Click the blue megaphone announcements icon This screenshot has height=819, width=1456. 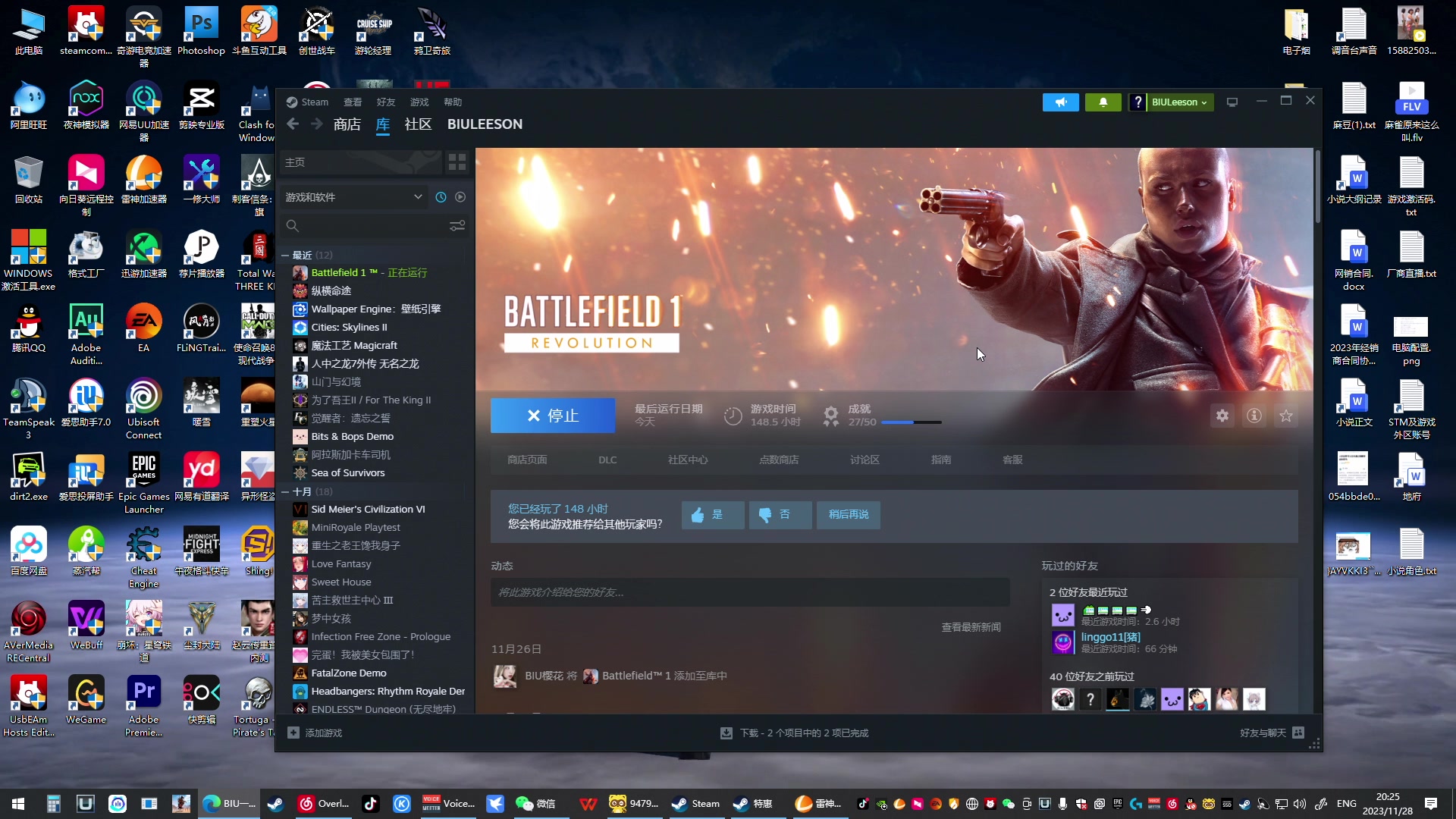1060,102
